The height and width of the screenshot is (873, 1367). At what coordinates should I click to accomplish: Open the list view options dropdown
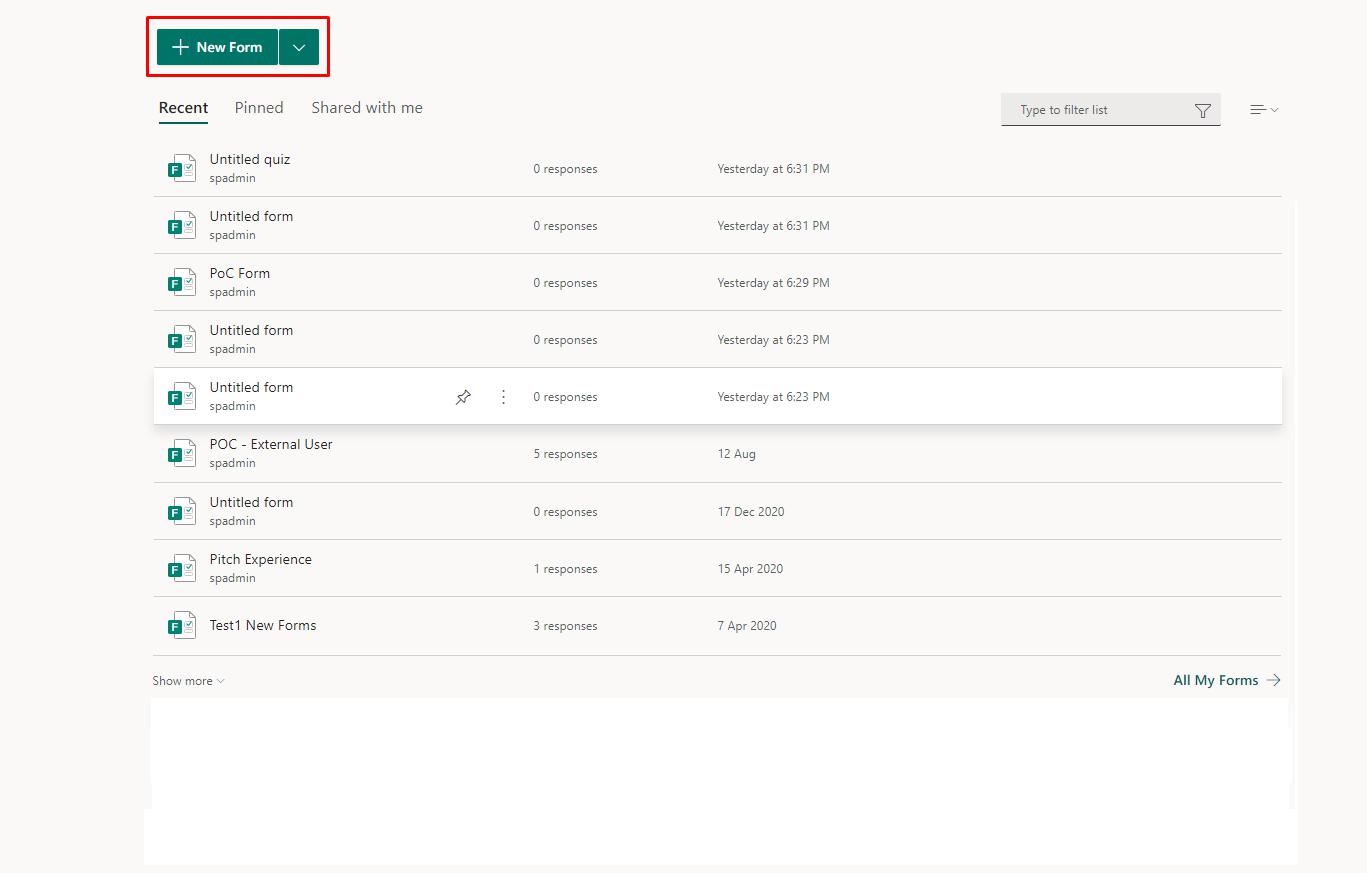1264,110
